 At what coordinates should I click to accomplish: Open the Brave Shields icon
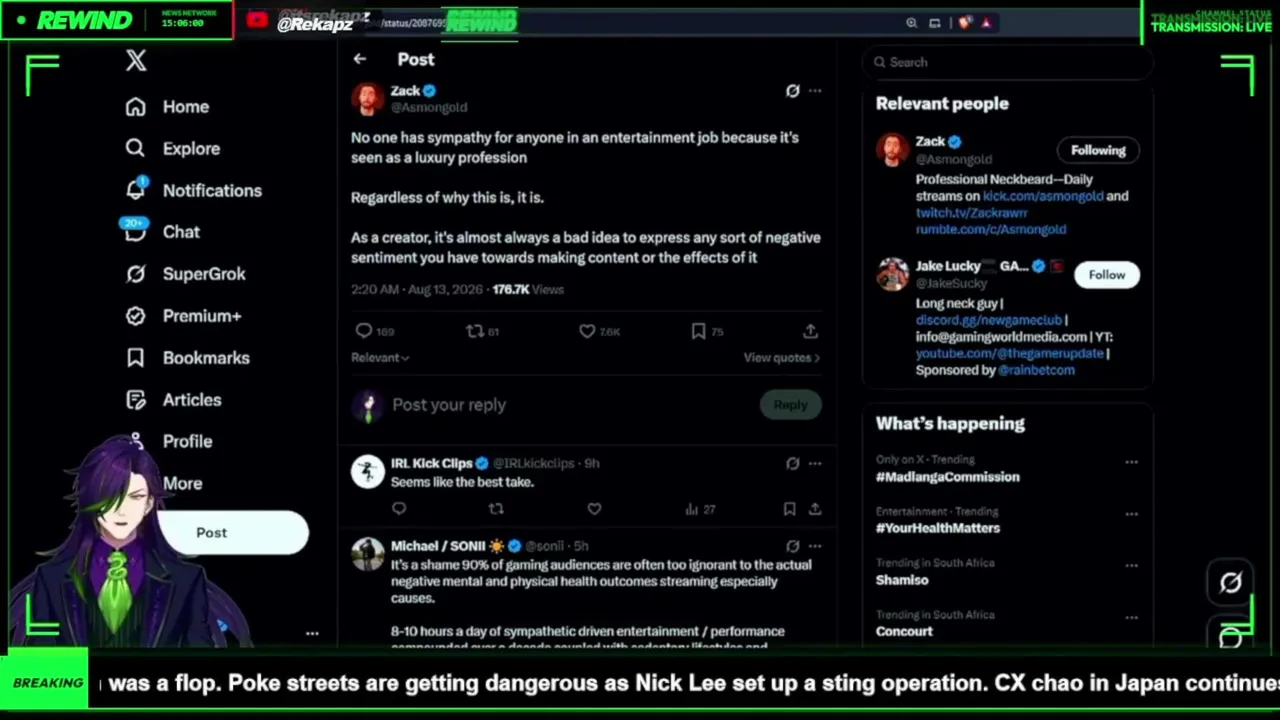pyautogui.click(x=964, y=22)
